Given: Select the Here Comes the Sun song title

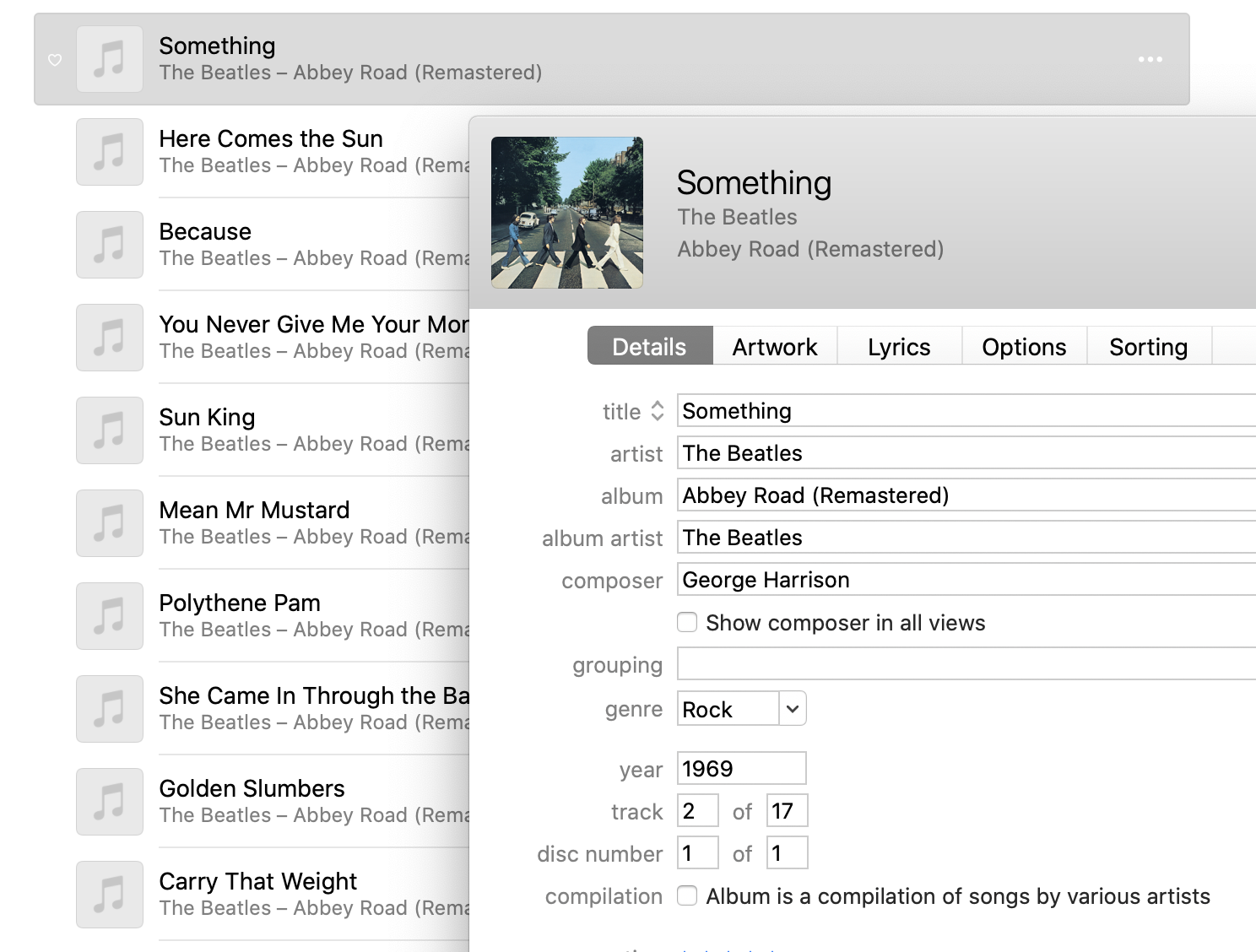Looking at the screenshot, I should [x=271, y=138].
